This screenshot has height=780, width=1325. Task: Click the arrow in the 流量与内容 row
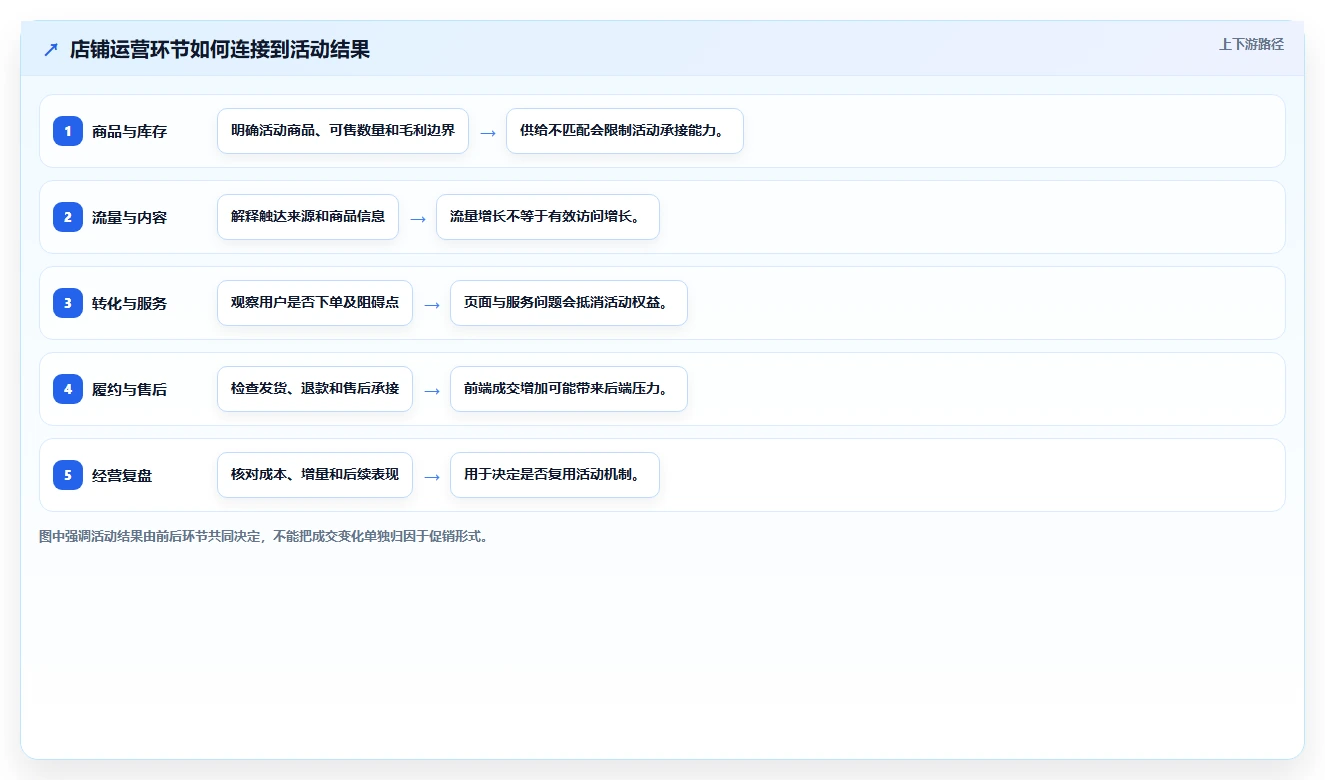click(418, 218)
